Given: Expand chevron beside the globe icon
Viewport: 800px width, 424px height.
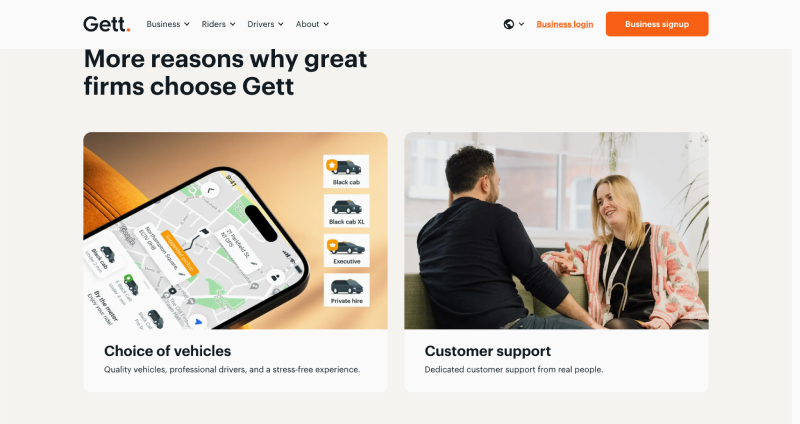Looking at the screenshot, I should [521, 24].
